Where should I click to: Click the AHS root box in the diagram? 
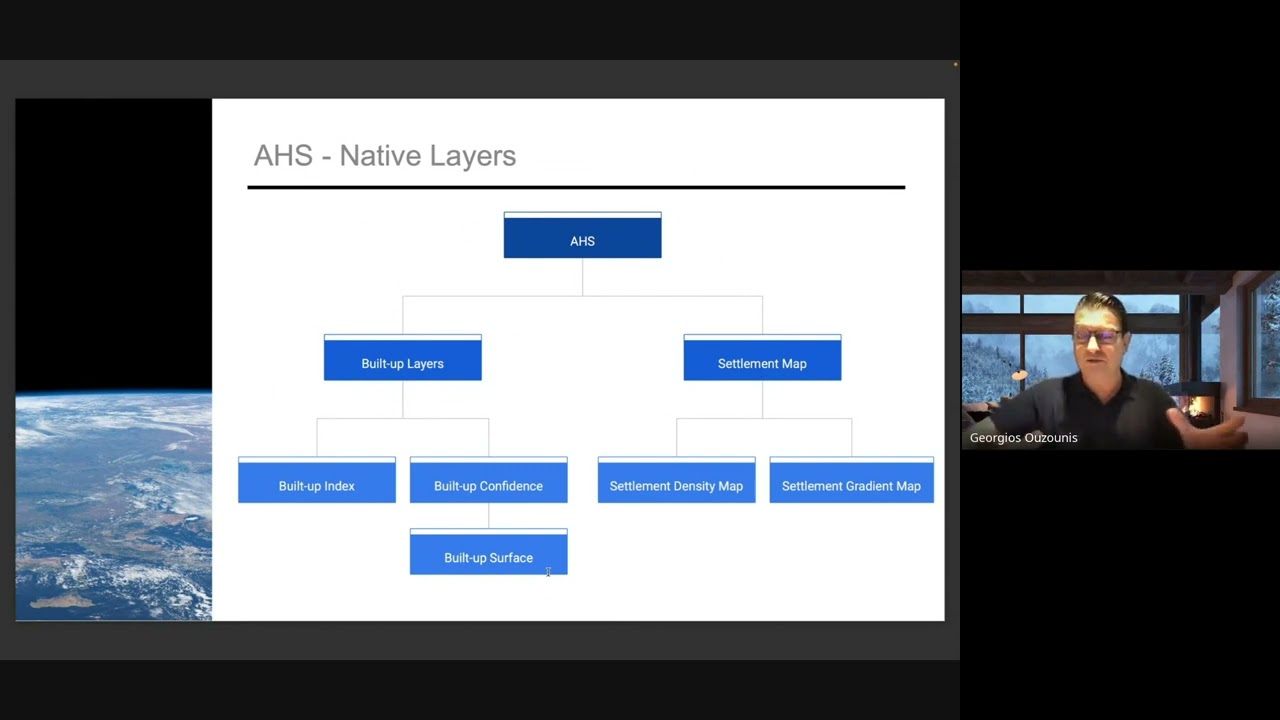(582, 235)
